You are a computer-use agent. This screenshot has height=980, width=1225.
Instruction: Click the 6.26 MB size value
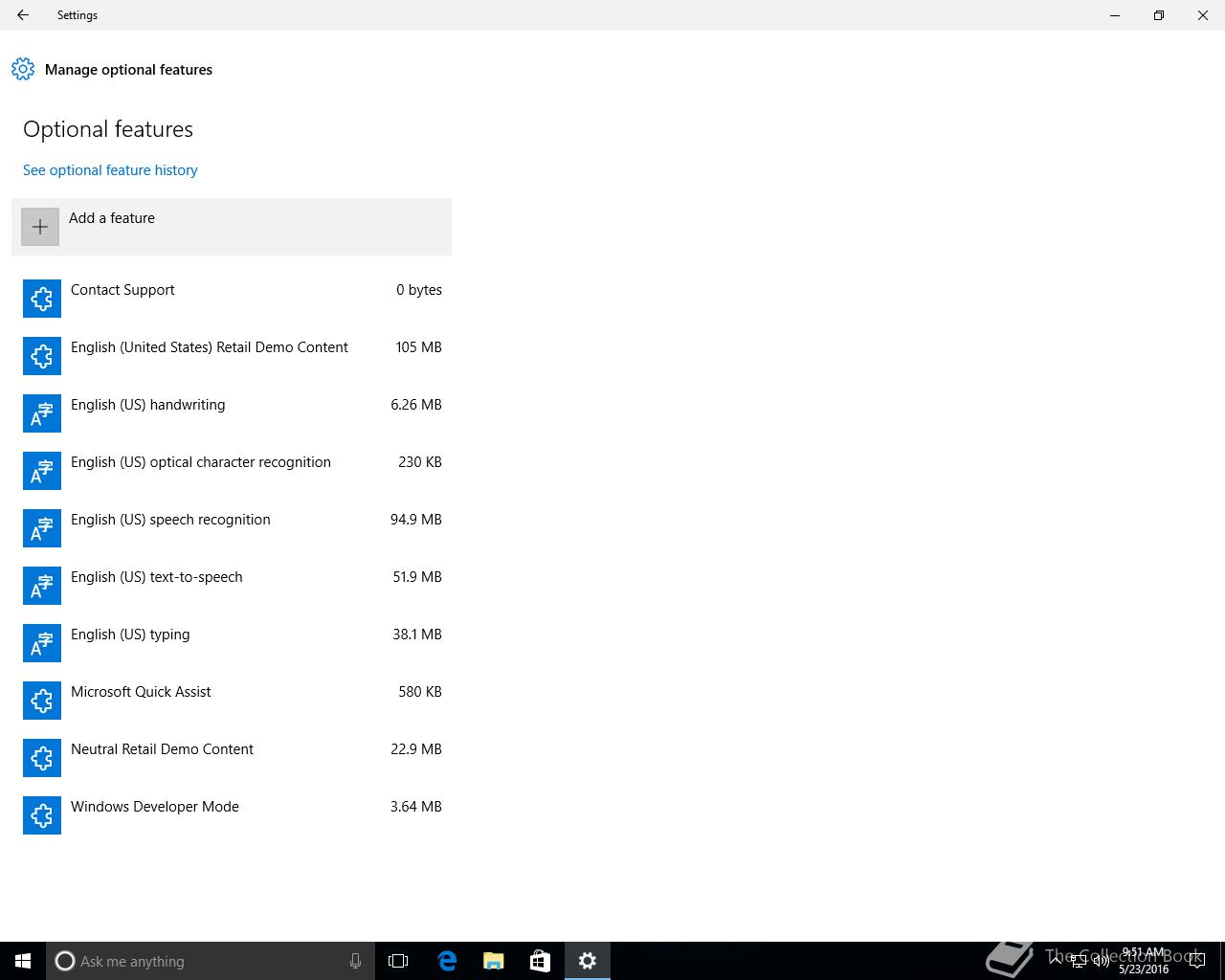click(x=416, y=405)
